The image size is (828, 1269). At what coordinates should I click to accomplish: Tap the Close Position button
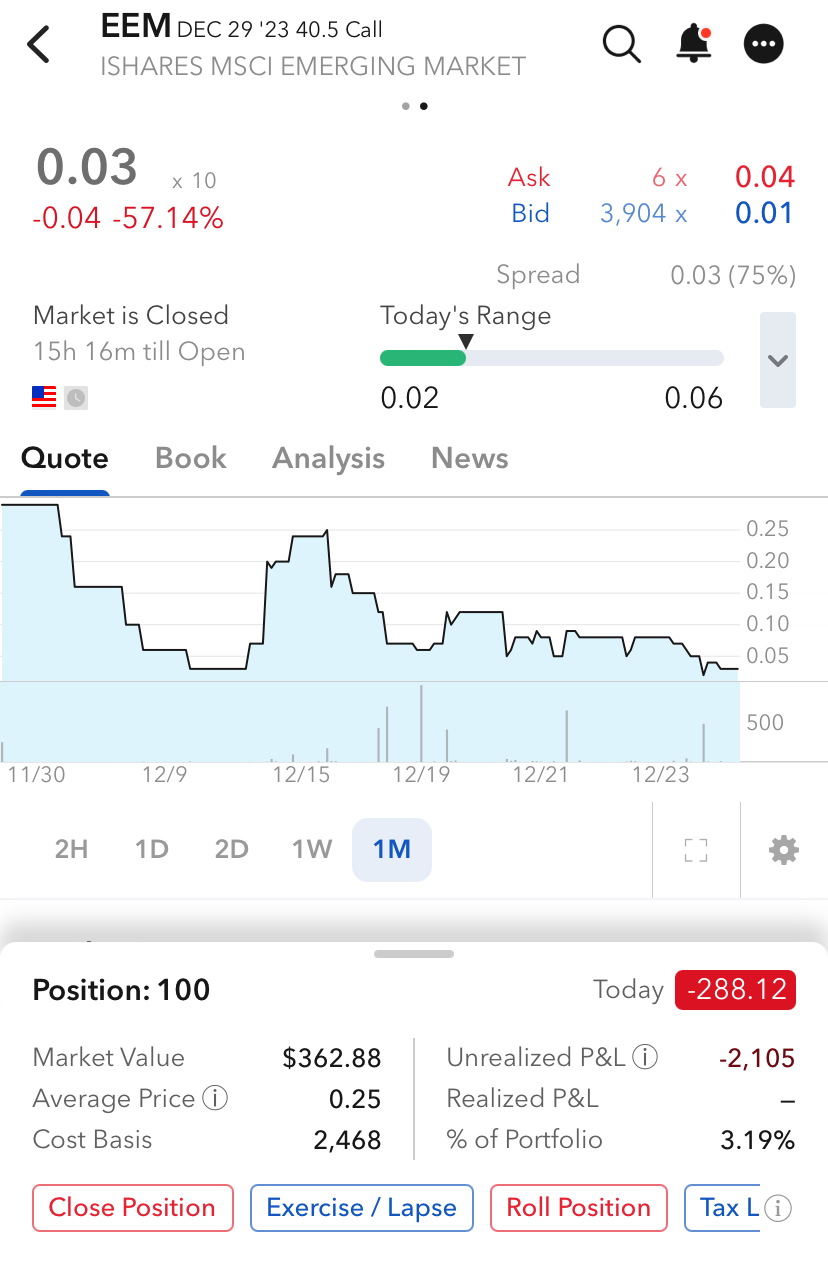[133, 1208]
